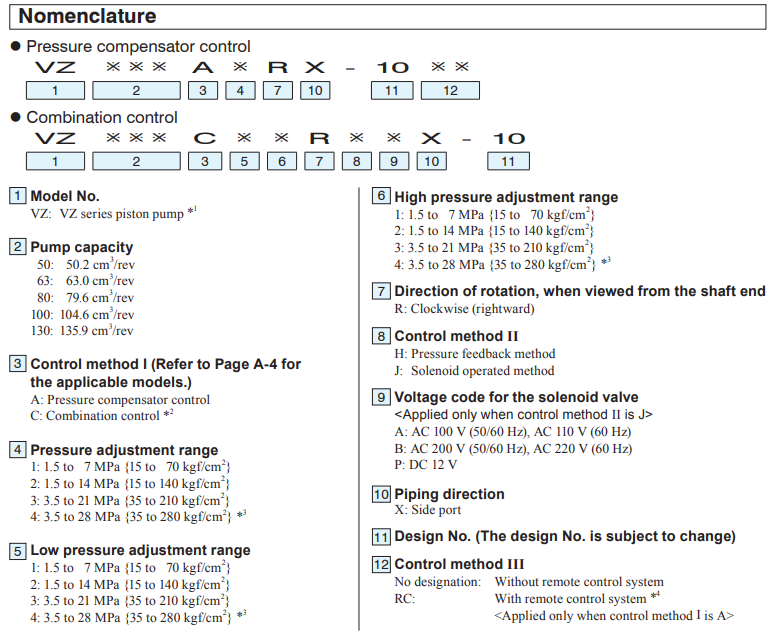771x635 pixels.
Task: Select the 9 marker beside Voltage code heading
Action: tap(381, 396)
